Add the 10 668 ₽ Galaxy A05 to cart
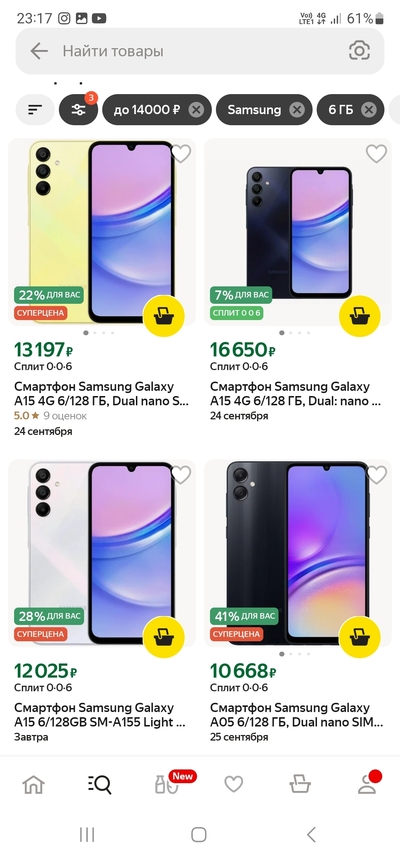The image size is (400, 858). pos(360,637)
